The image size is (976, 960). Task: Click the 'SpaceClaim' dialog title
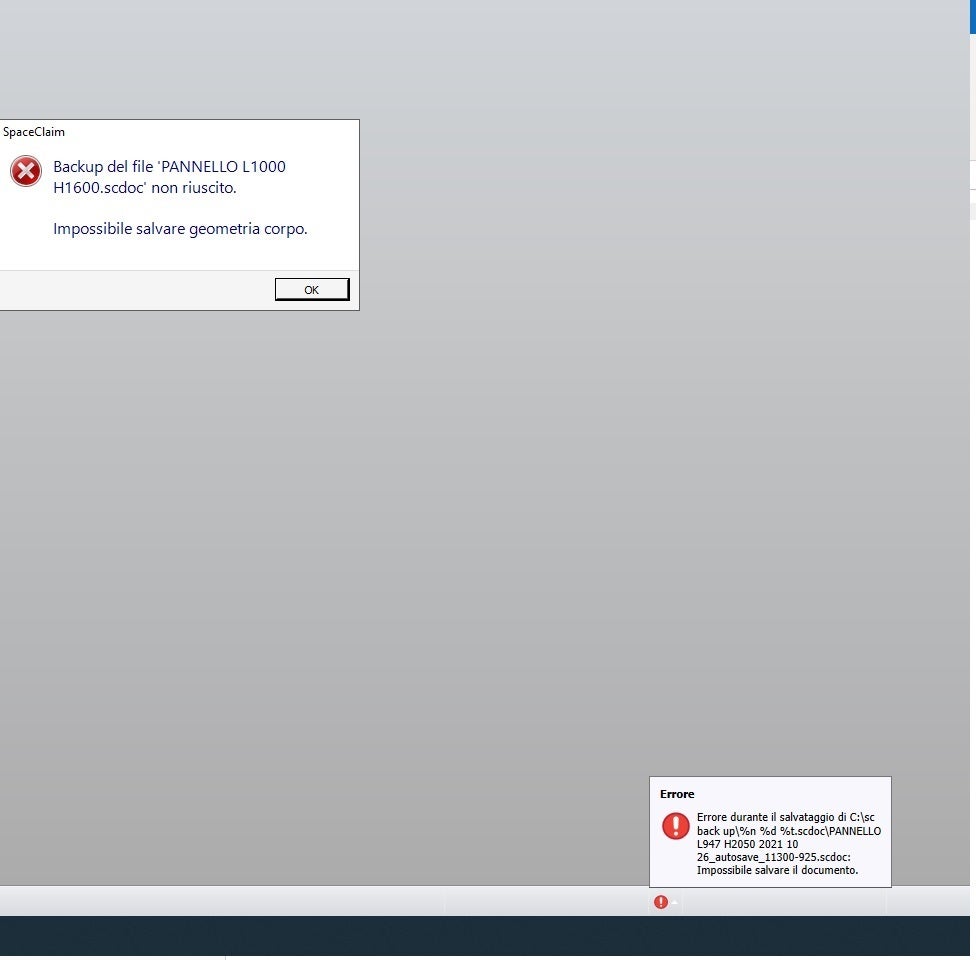(34, 132)
